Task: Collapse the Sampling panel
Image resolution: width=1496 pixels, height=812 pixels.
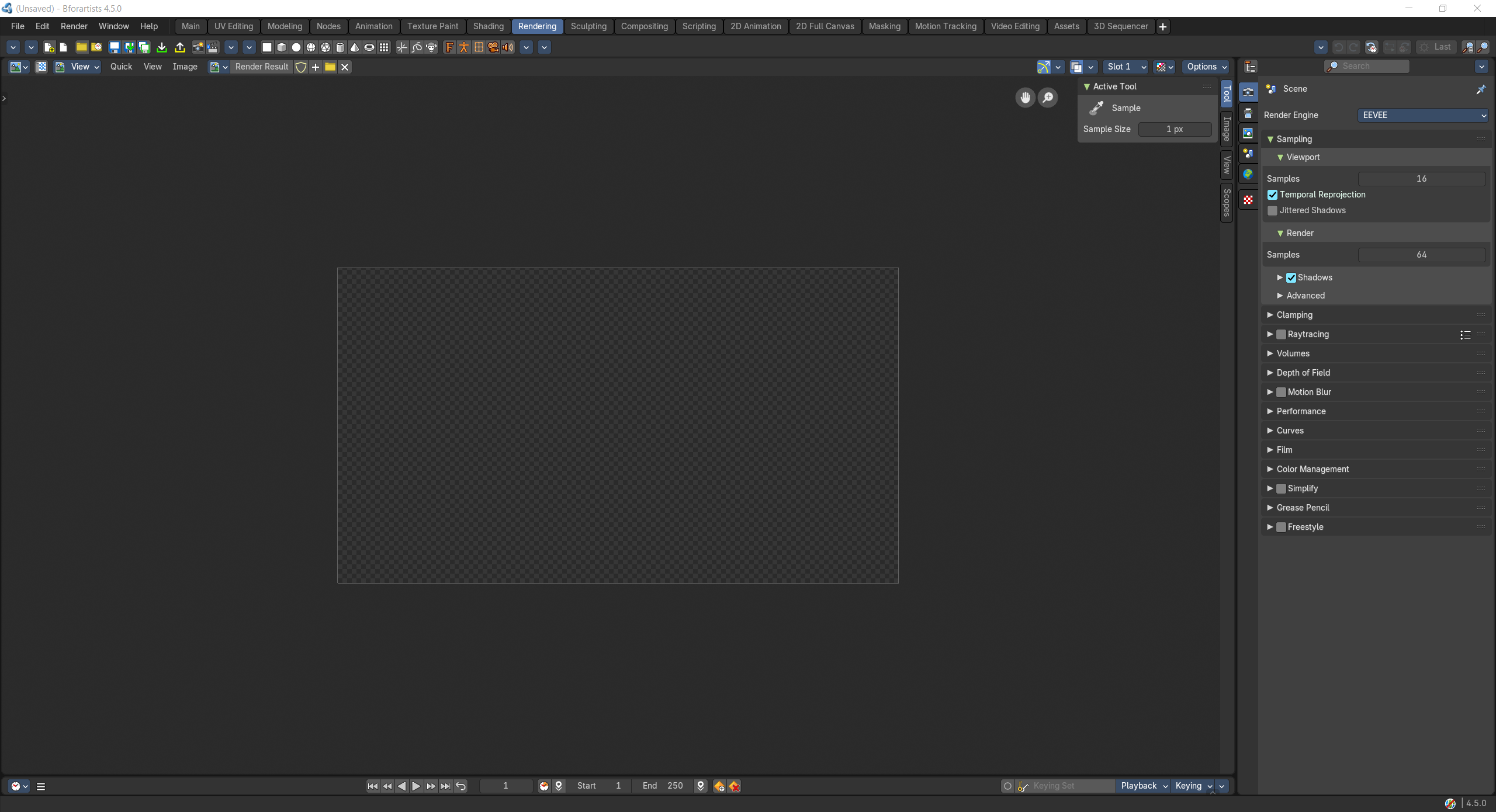Action: click(1376, 139)
